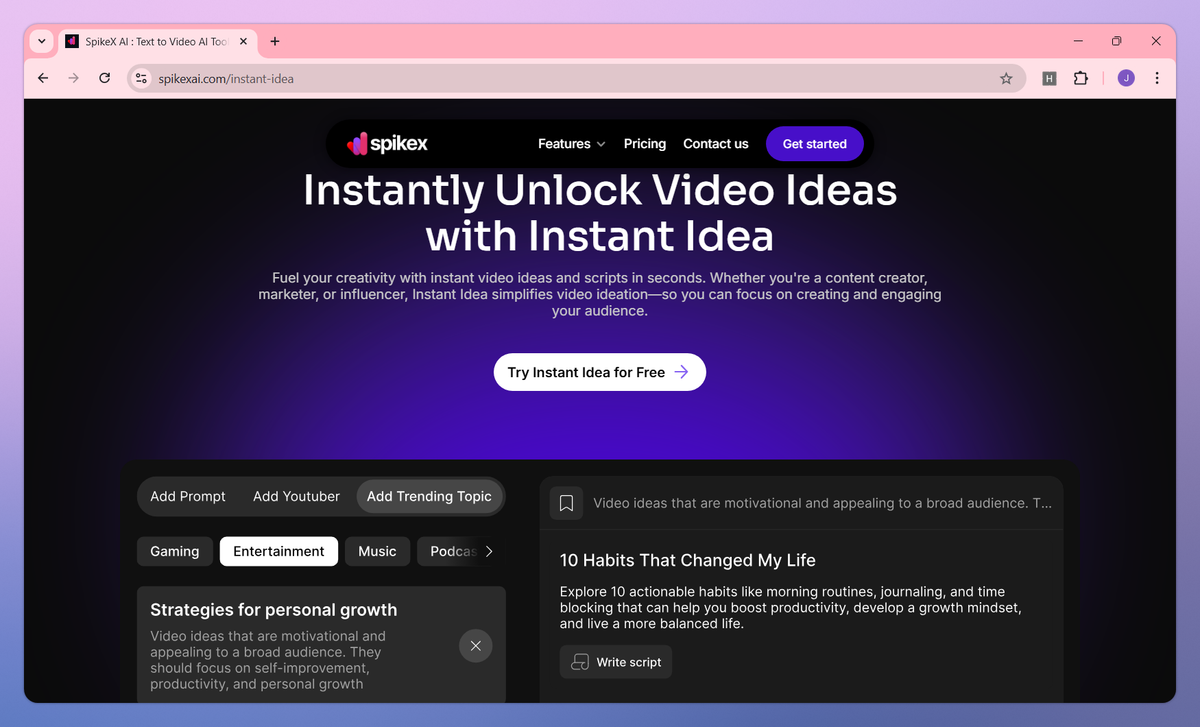Viewport: 1200px width, 727px height.
Task: Dismiss the Strategies for personal growth card
Action: tap(475, 646)
